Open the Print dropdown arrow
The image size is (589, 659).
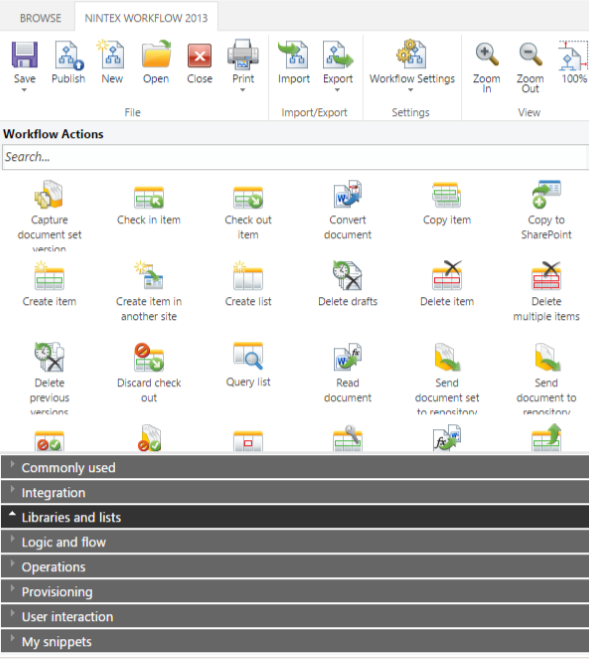243,90
